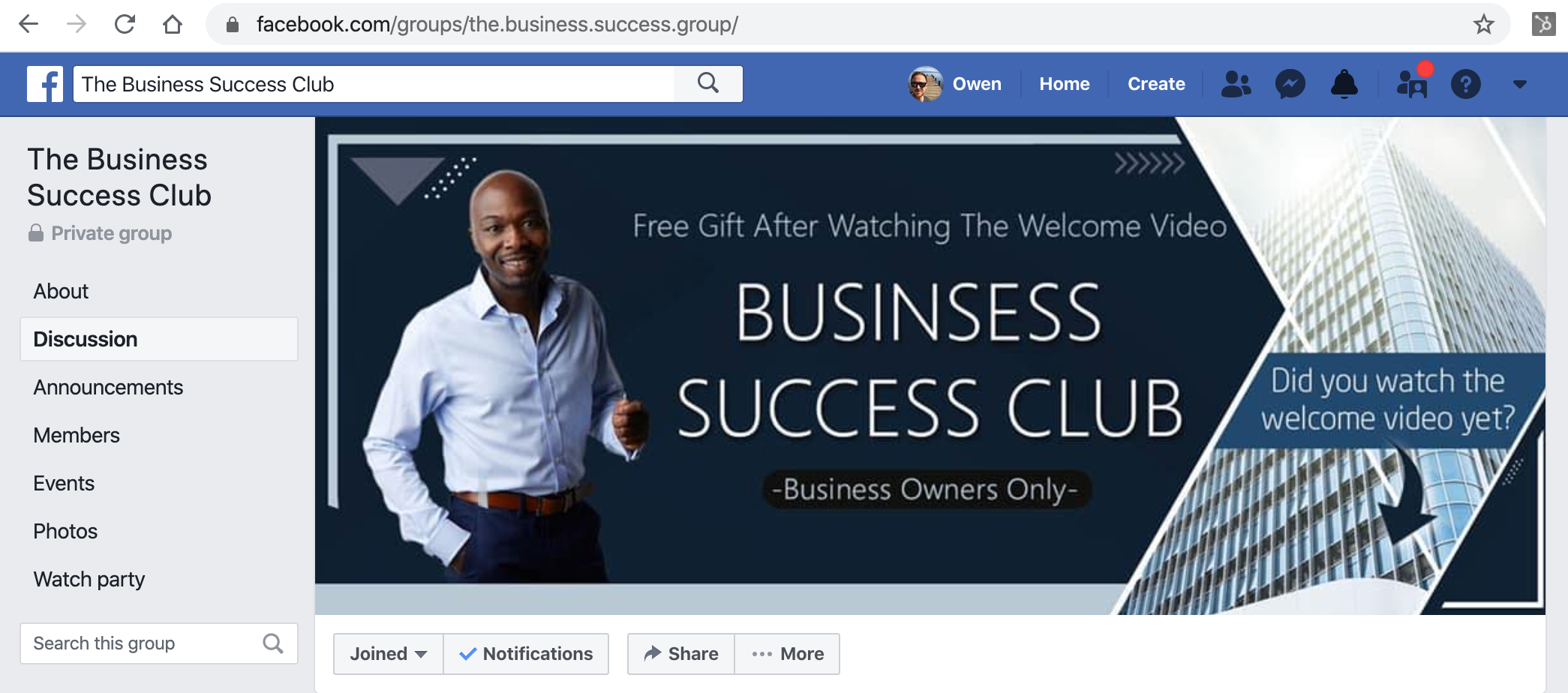Screen dimensions: 1568x693
Task: Expand the More options menu
Action: 787,654
